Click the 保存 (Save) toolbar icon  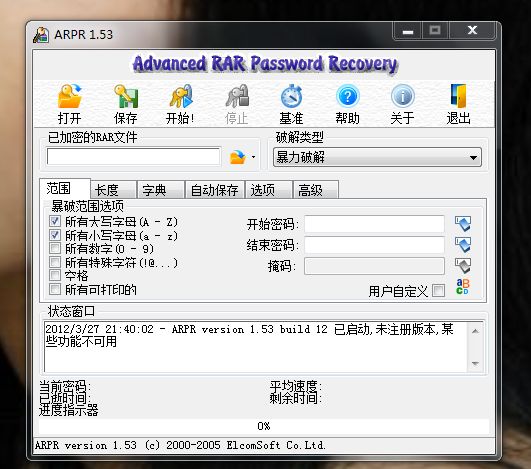pyautogui.click(x=125, y=97)
